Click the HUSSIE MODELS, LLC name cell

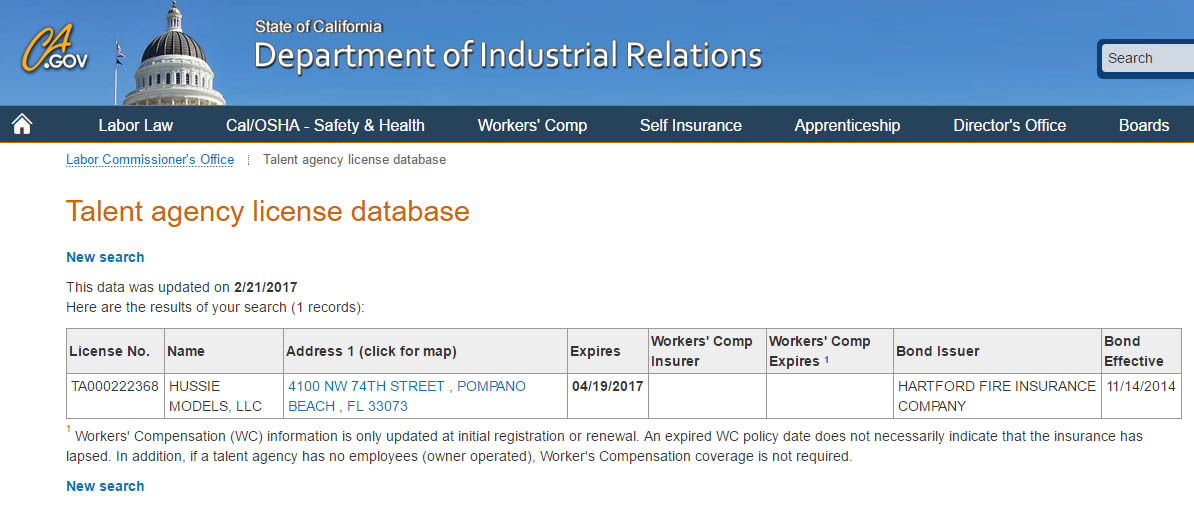pos(224,396)
